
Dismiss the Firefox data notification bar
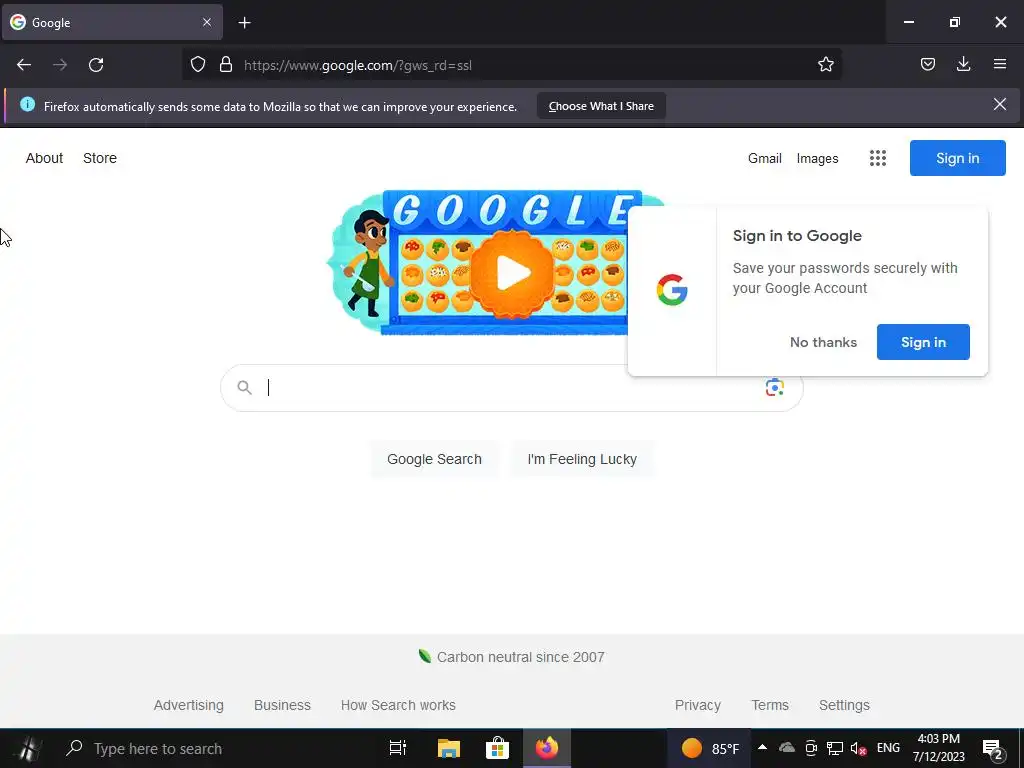pyautogui.click(x=999, y=104)
